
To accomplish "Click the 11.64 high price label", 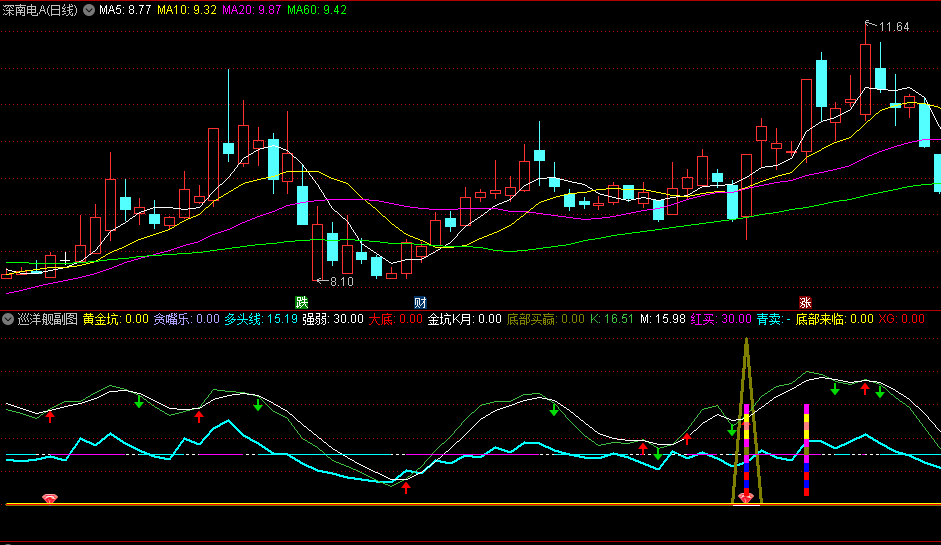I will [x=894, y=27].
